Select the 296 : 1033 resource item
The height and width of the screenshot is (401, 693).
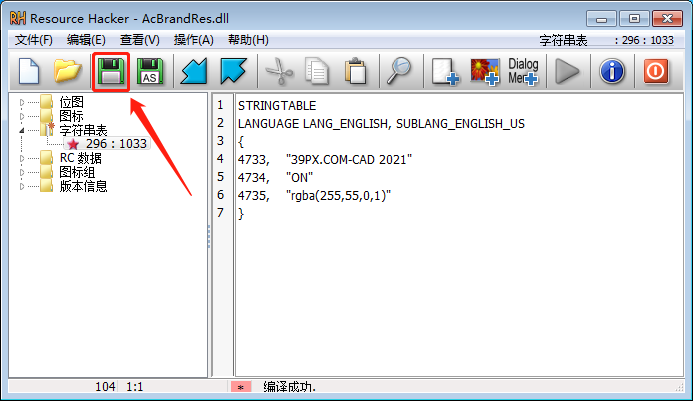tap(116, 144)
